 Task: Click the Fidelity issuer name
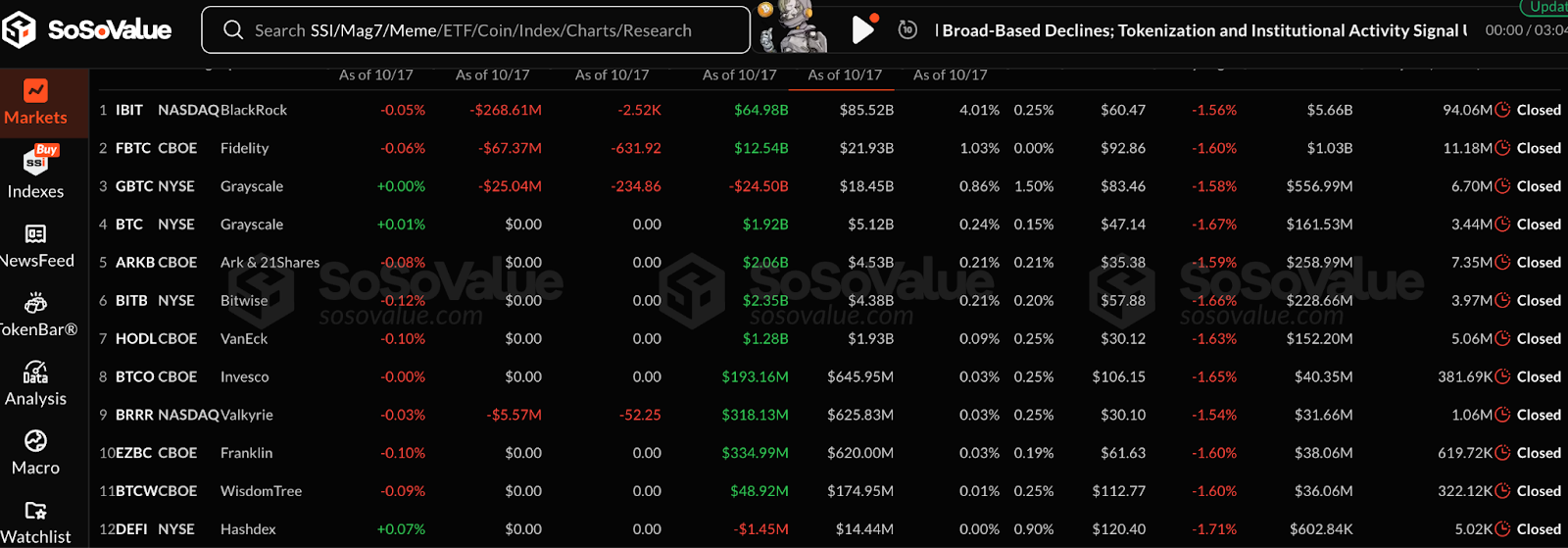[245, 148]
